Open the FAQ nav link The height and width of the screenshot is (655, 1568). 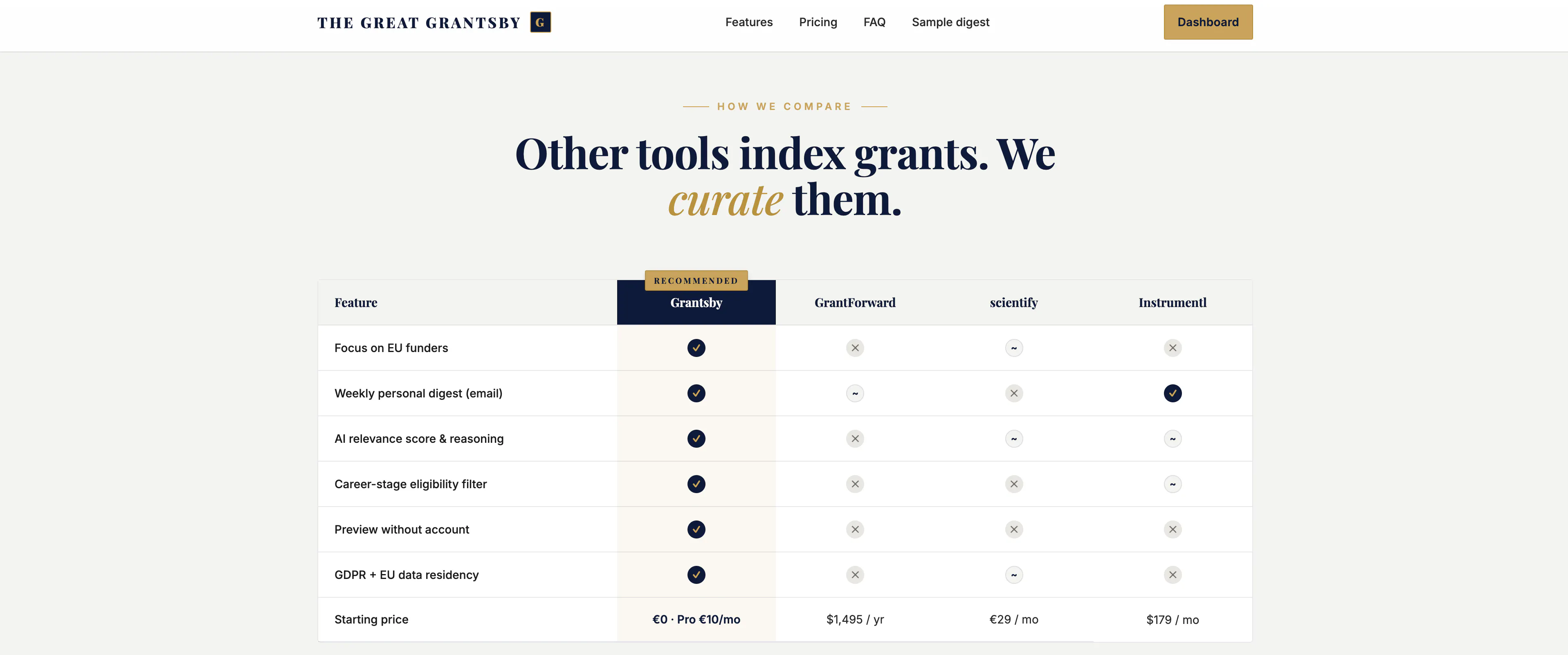874,22
